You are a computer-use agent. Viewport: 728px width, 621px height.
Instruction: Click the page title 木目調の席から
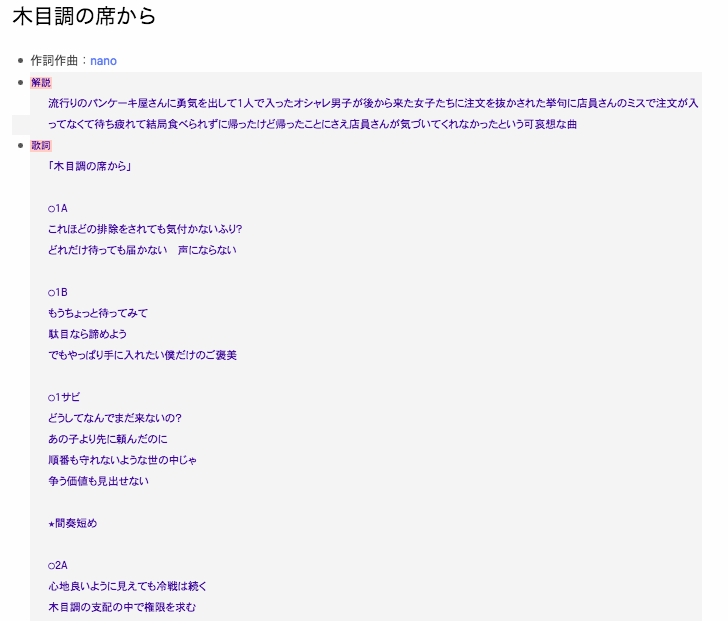click(84, 17)
